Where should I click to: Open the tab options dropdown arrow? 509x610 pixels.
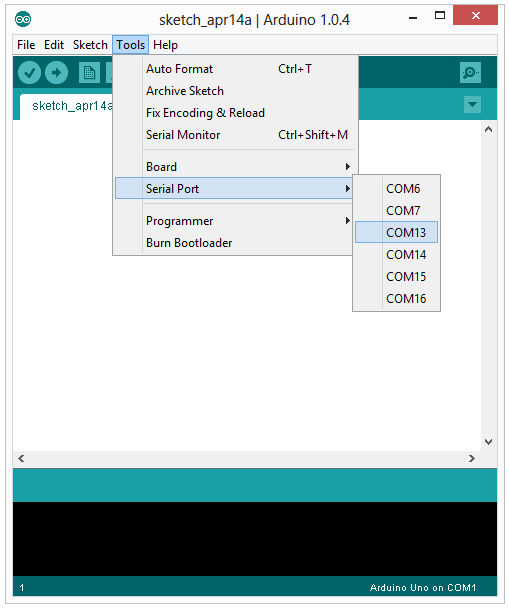click(472, 104)
